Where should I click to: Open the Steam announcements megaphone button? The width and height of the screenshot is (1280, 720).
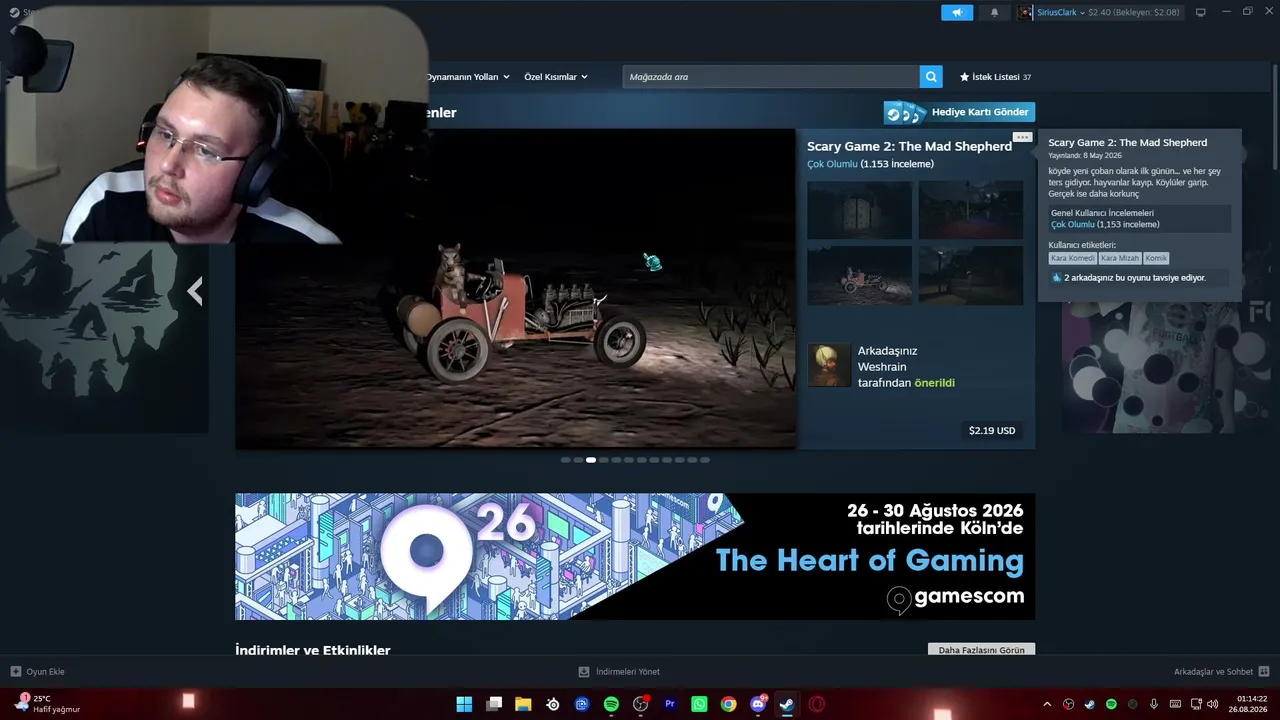(957, 12)
